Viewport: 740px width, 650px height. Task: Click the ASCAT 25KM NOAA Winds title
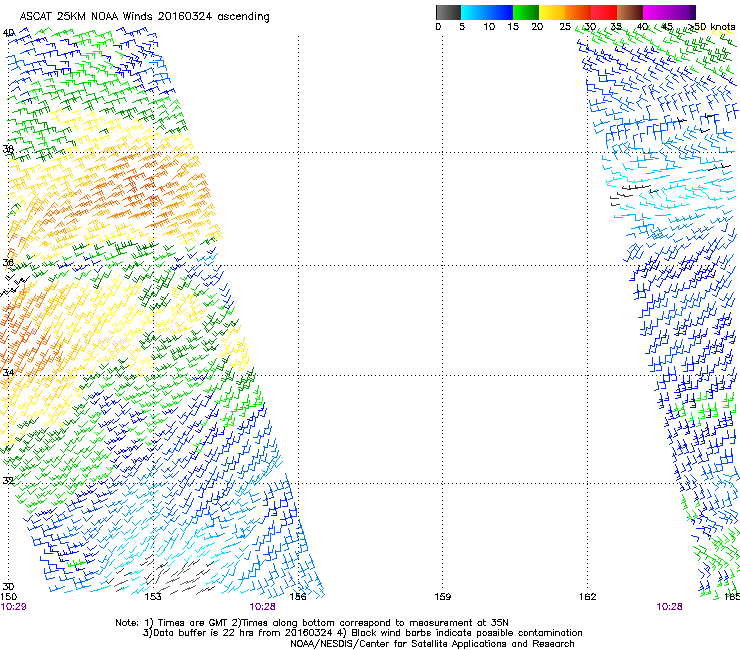coord(144,17)
